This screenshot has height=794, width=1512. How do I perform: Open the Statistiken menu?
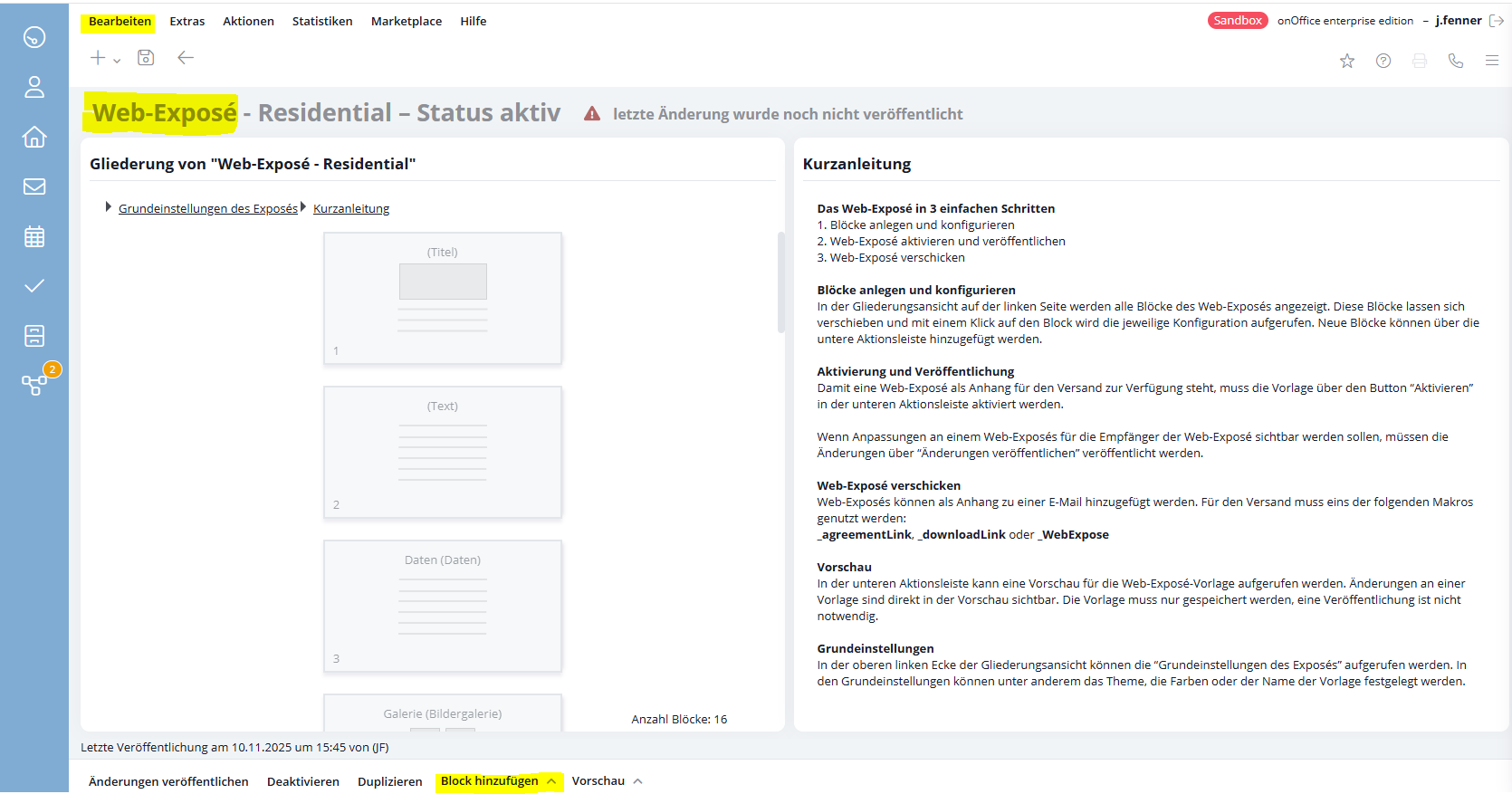[x=322, y=21]
